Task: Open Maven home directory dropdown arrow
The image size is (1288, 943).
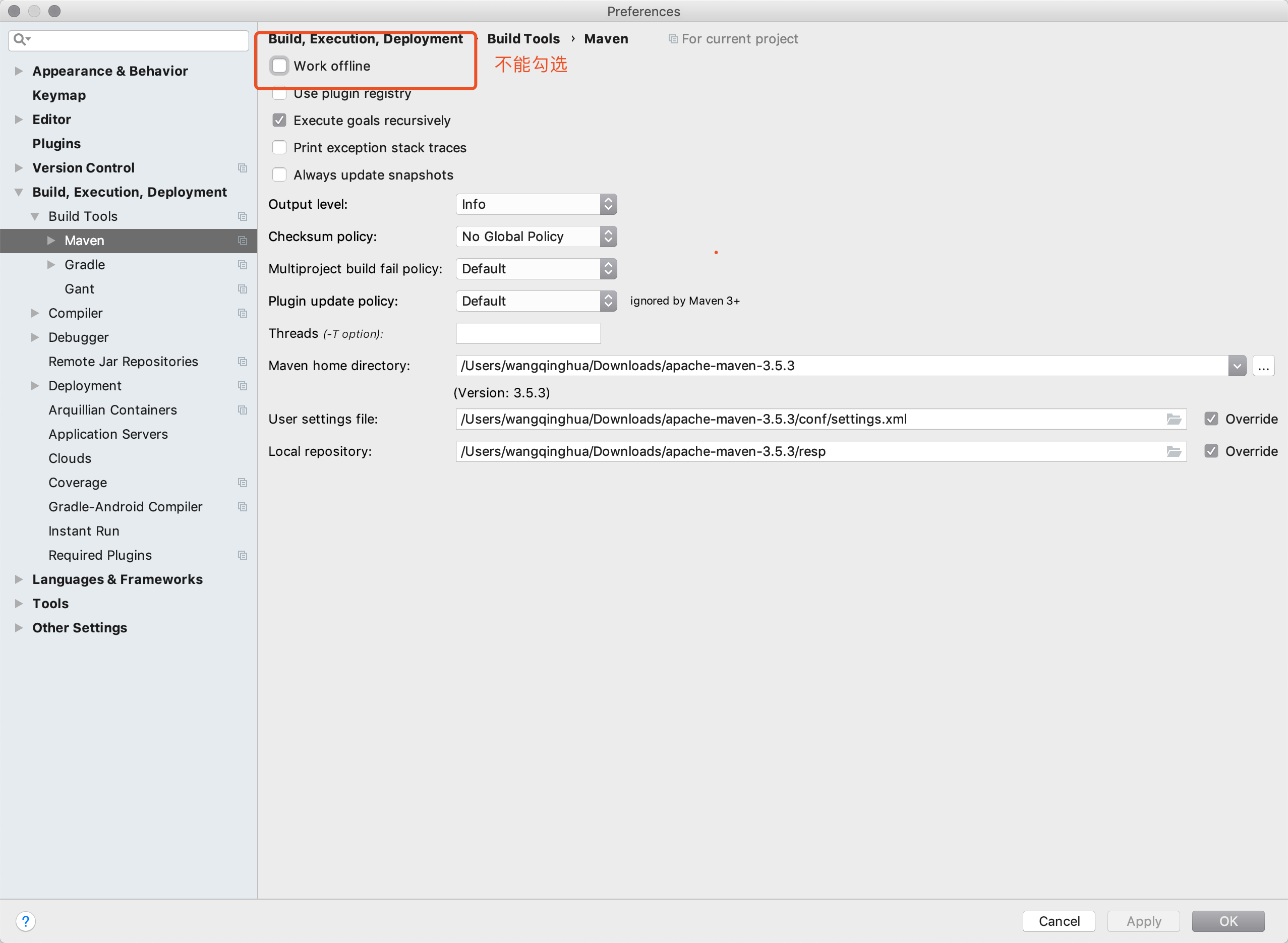Action: [1237, 366]
